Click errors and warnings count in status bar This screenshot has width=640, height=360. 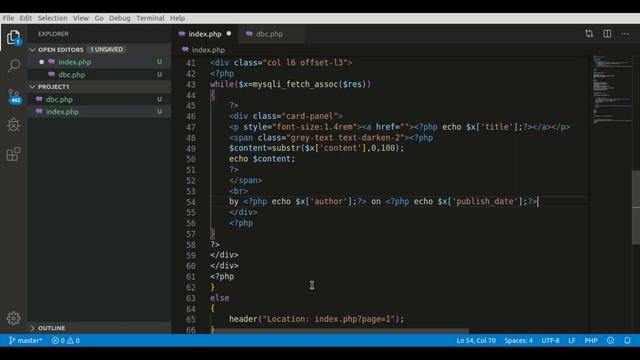[66, 340]
